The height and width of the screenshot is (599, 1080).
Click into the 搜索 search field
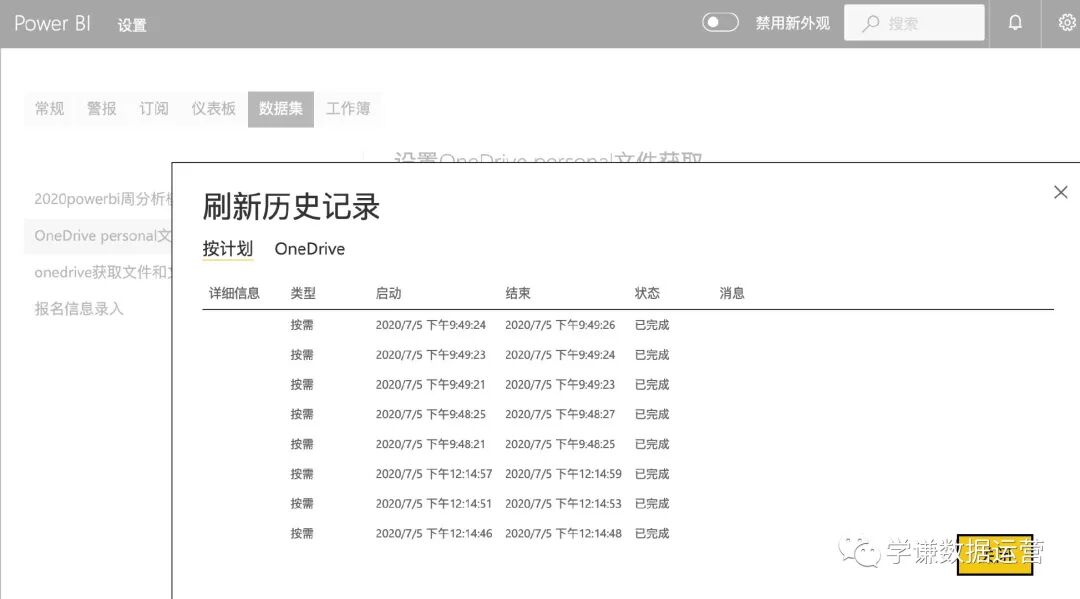[x=914, y=23]
